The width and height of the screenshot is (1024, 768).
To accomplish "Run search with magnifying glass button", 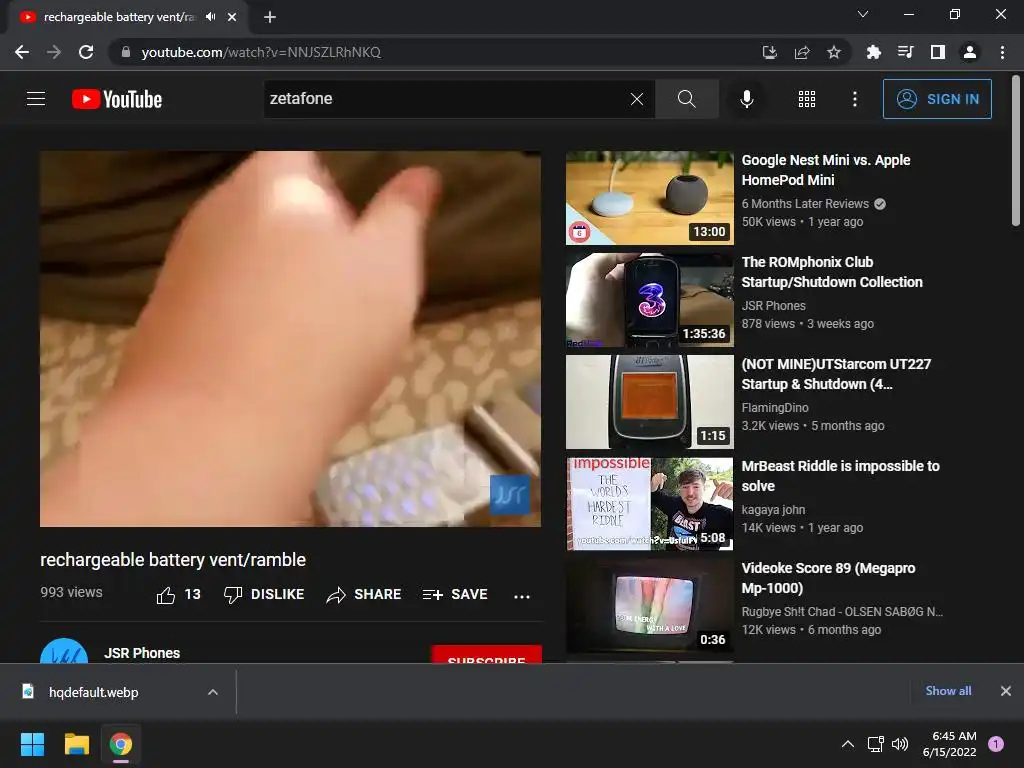I will click(x=686, y=99).
